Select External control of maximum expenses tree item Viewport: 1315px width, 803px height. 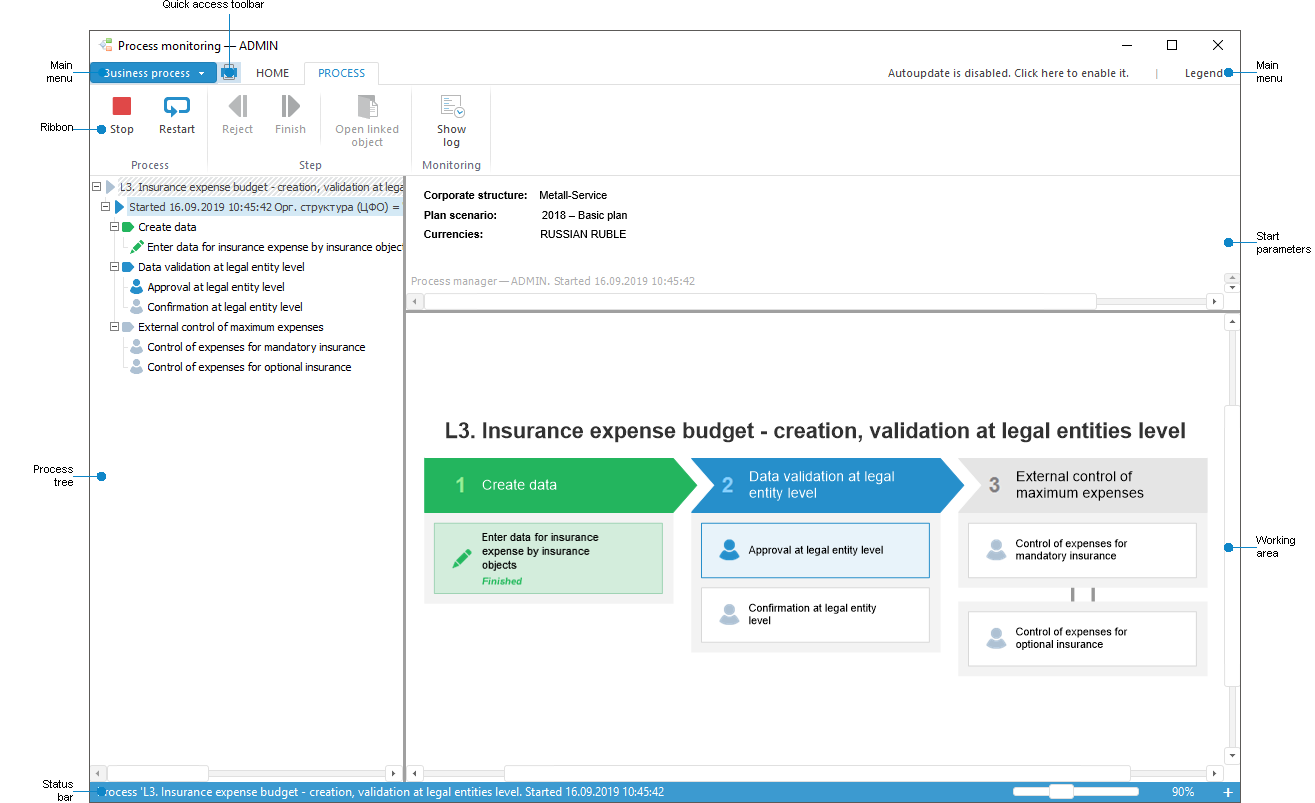(231, 327)
